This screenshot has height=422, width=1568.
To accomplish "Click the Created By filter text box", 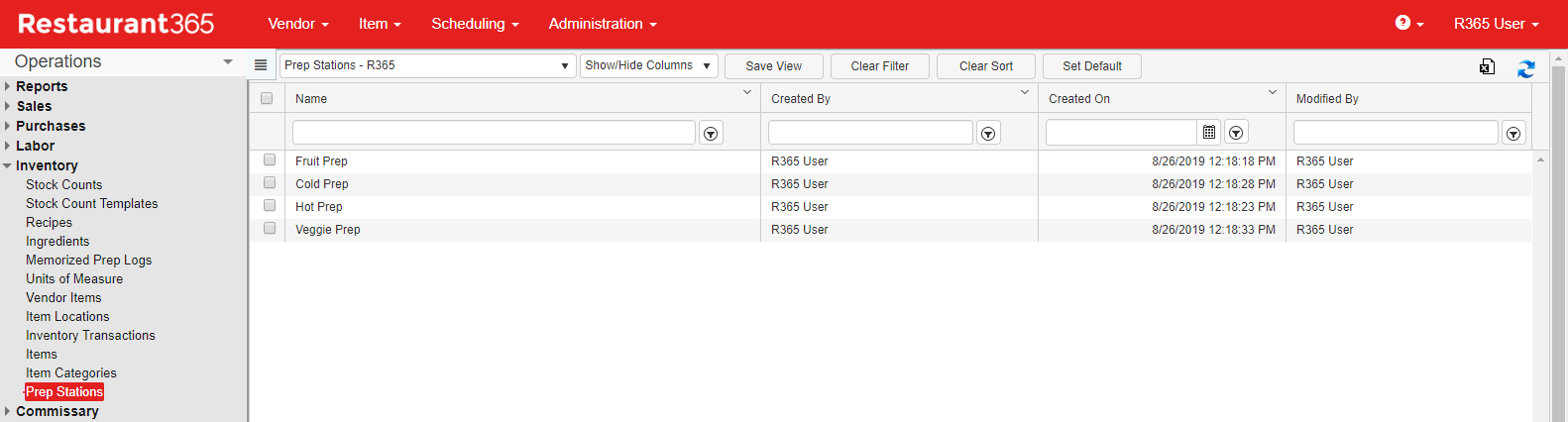I will click(870, 133).
